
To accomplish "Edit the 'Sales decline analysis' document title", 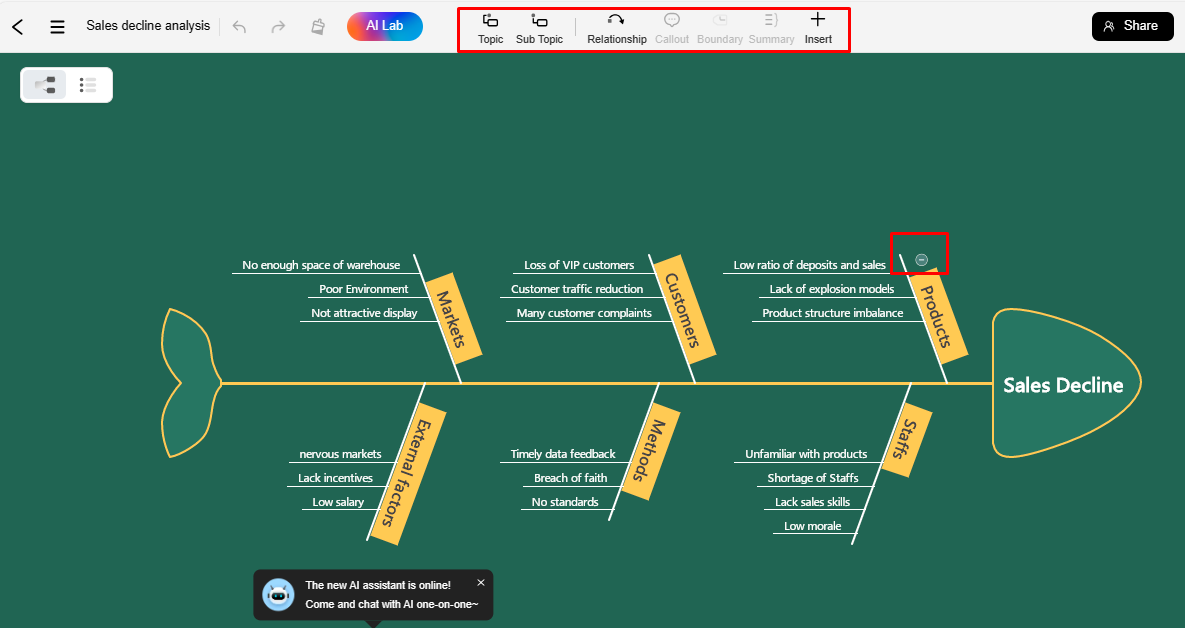I will tap(148, 26).
